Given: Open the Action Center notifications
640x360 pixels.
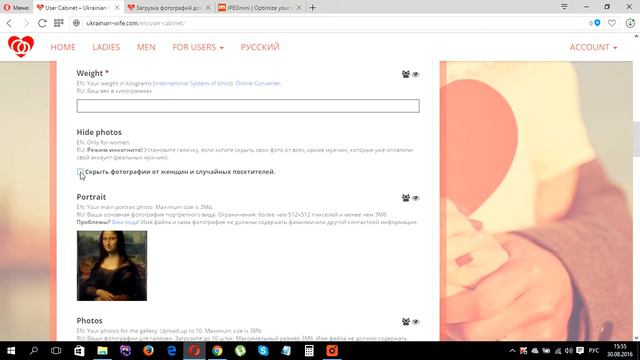Looking at the screenshot, I should (x=580, y=351).
